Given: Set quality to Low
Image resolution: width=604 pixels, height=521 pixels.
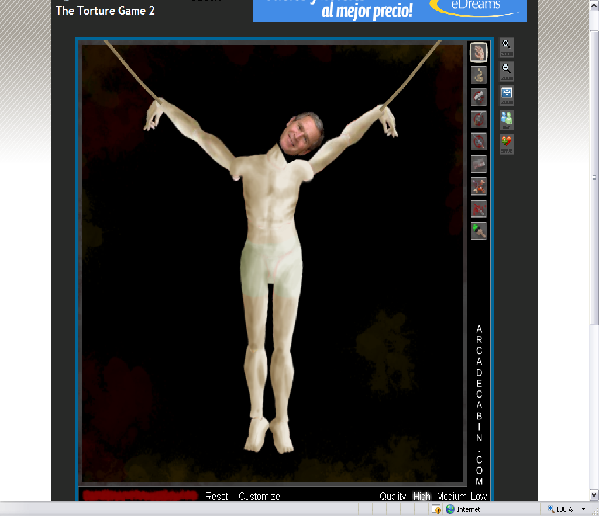Looking at the screenshot, I should pos(480,496).
